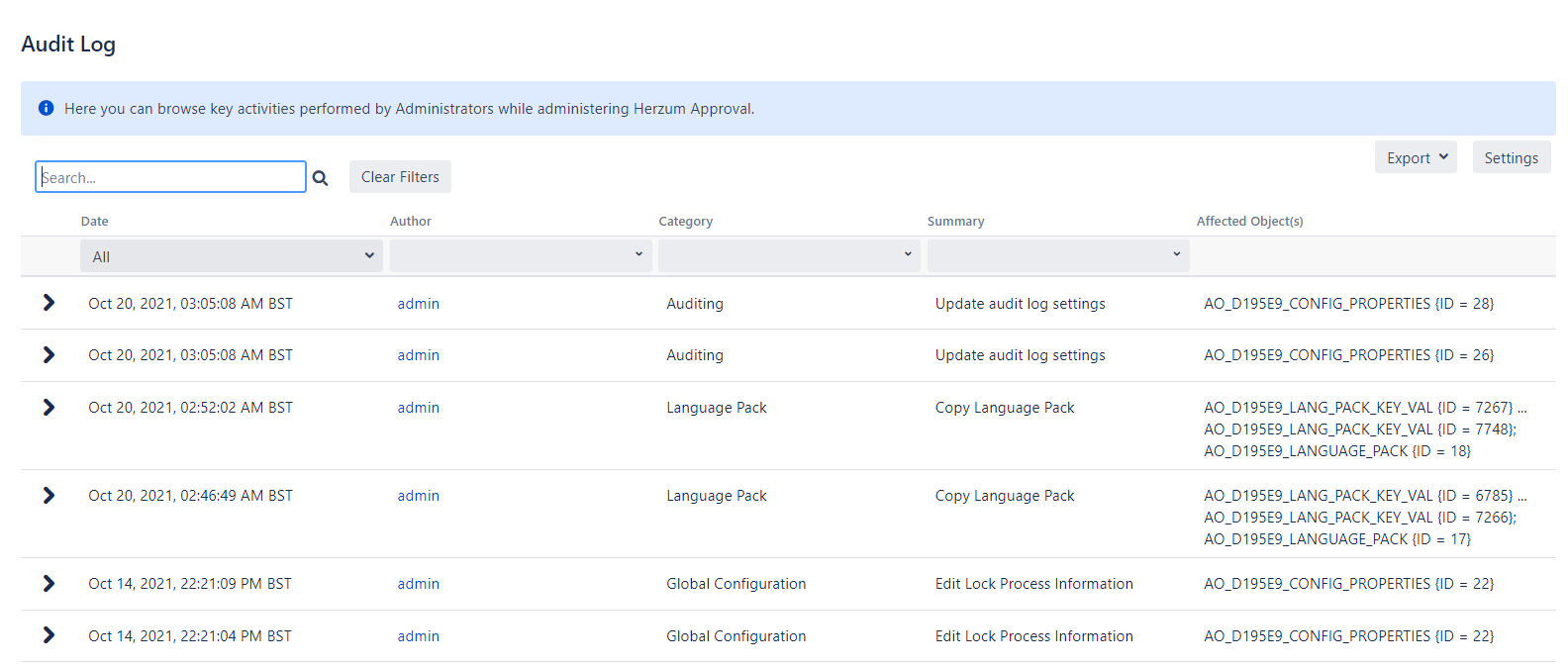Expand the 22:21:04 PM Edit Lock Process row
1568x668 pixels.
pyautogui.click(x=49, y=635)
